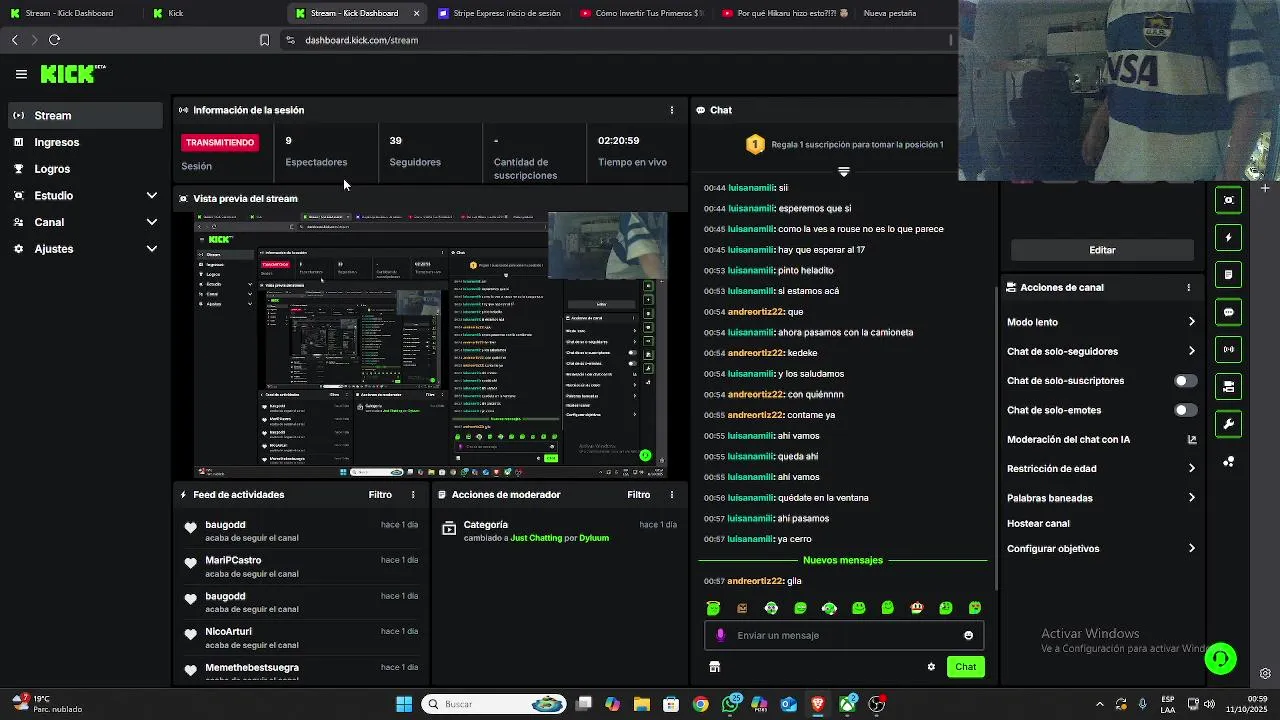Viewport: 1280px width, 720px height.
Task: Select the first green emote in chat bar
Action: point(713,608)
